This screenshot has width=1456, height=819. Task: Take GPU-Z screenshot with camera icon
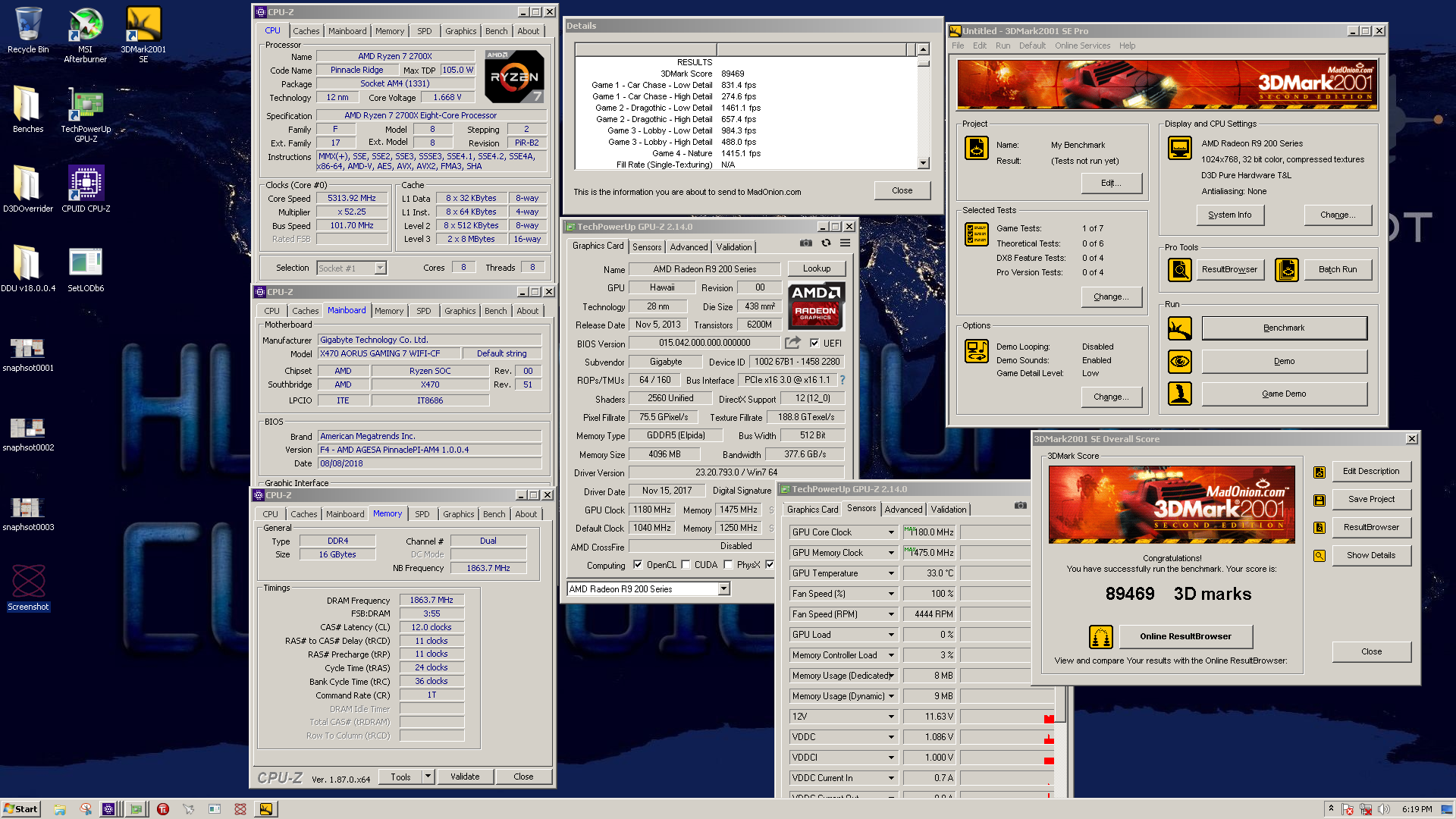tap(805, 243)
